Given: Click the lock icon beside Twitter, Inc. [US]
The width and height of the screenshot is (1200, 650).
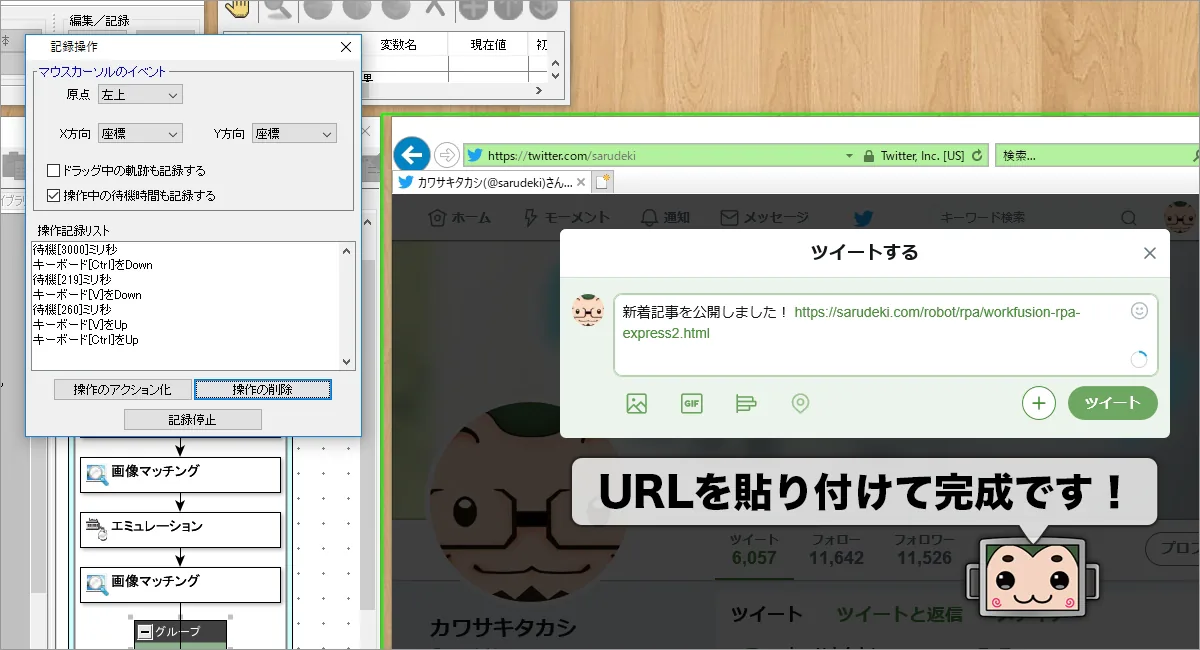Looking at the screenshot, I should pos(869,156).
